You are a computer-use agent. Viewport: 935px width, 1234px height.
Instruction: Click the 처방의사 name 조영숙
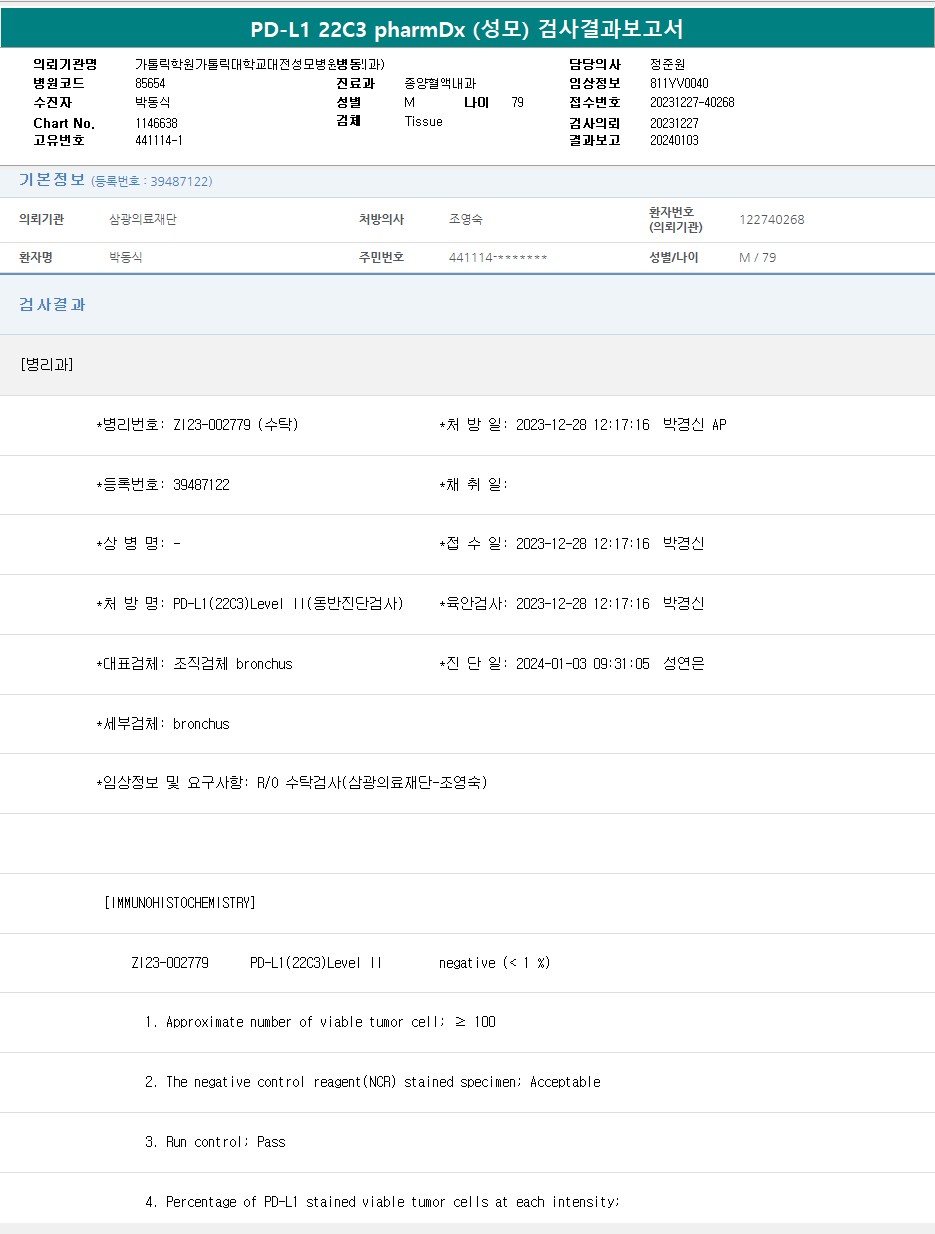pyautogui.click(x=466, y=219)
